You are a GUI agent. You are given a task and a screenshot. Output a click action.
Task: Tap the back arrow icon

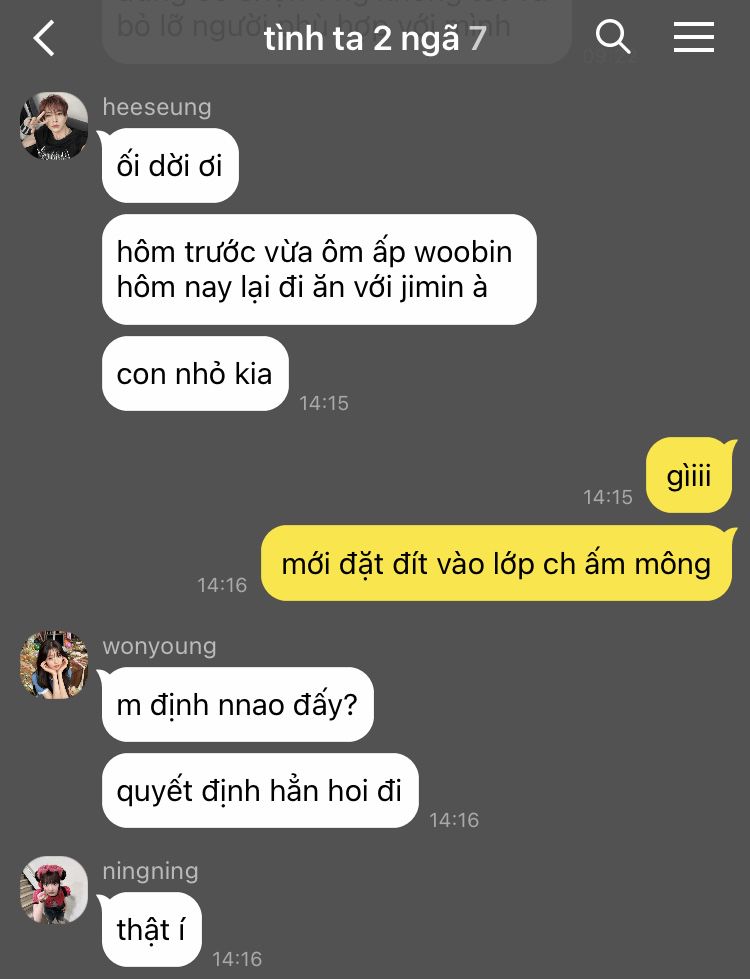pos(44,38)
